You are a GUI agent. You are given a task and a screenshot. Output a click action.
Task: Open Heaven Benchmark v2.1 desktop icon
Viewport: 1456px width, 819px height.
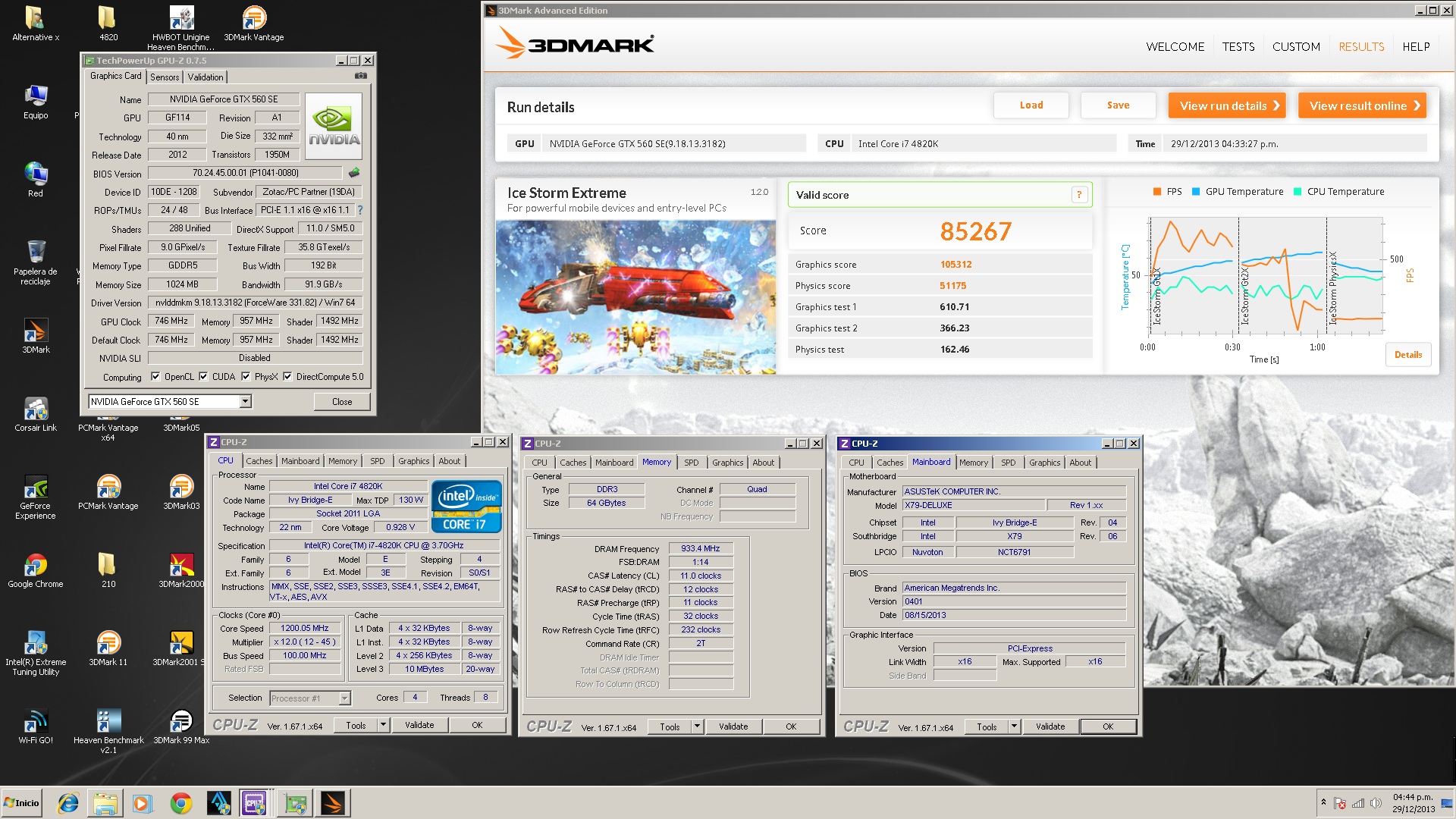pyautogui.click(x=108, y=731)
